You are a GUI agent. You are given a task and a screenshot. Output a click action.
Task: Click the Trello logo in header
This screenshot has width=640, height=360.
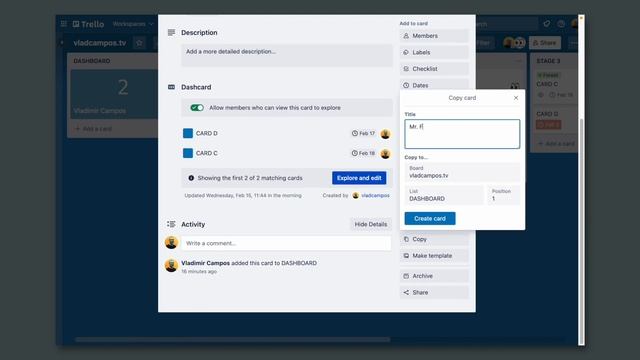click(88, 24)
